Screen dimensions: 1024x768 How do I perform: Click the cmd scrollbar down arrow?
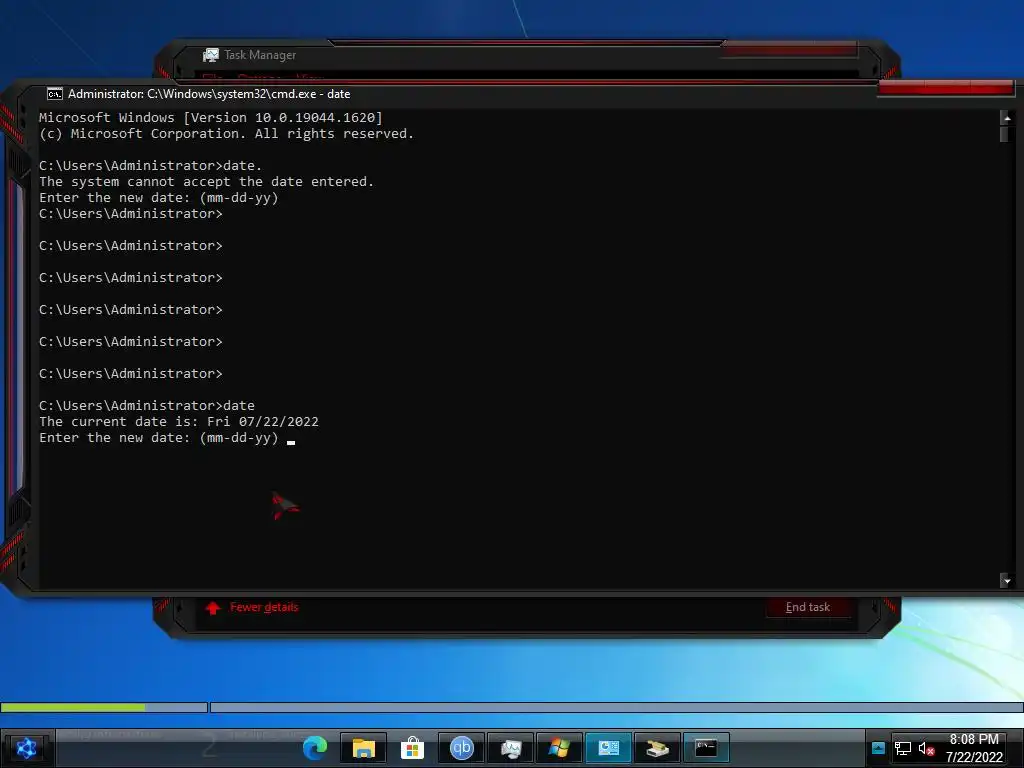coord(1006,581)
